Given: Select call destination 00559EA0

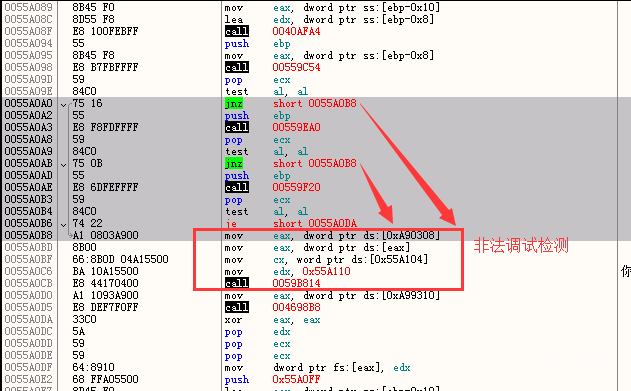Looking at the screenshot, I should coord(296,127).
